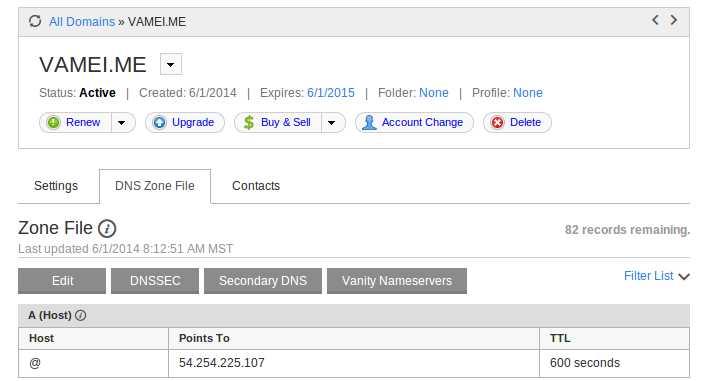Switch to the Contacts tab
Viewport: 705px width, 381px height.
[x=256, y=186]
